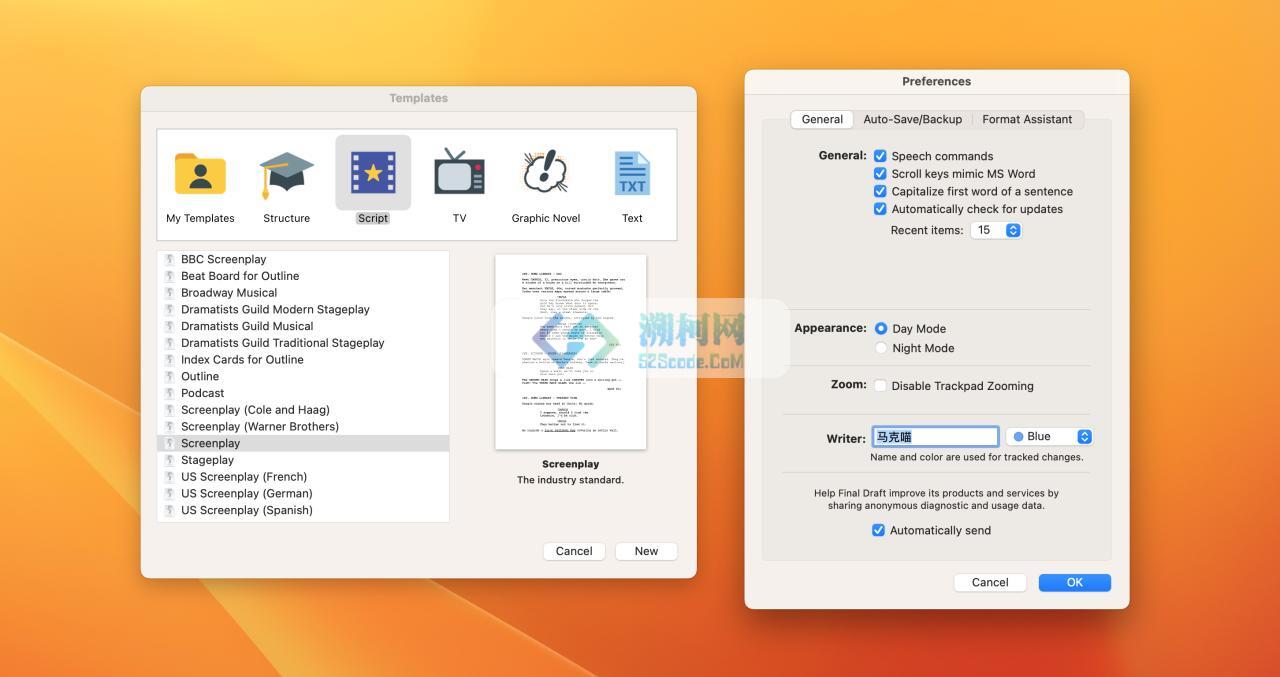The width and height of the screenshot is (1280, 677).
Task: Select the Script film star icon
Action: click(x=373, y=173)
